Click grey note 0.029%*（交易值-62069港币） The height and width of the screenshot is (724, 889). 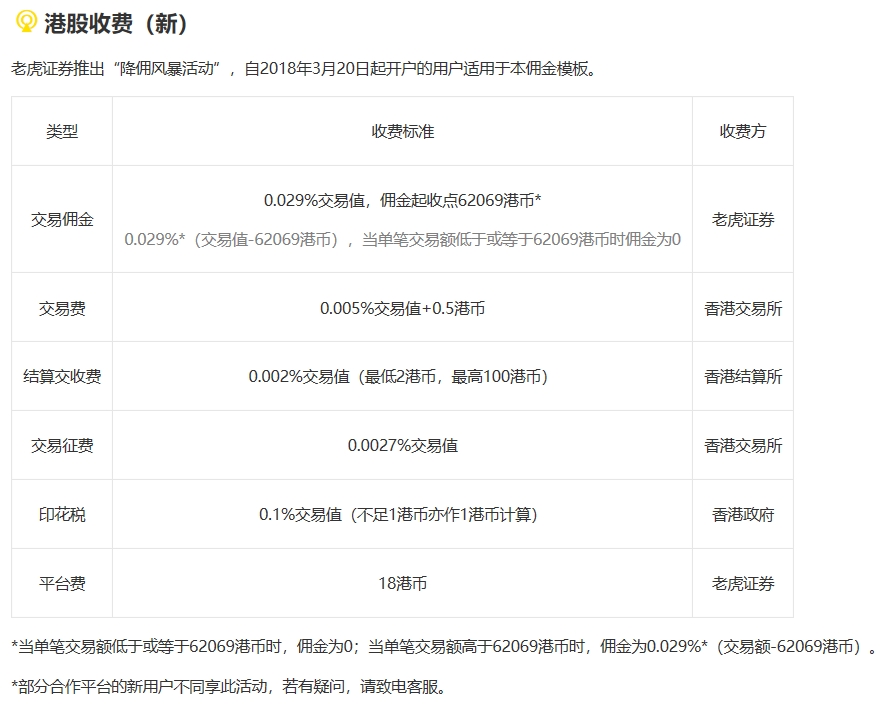[403, 239]
